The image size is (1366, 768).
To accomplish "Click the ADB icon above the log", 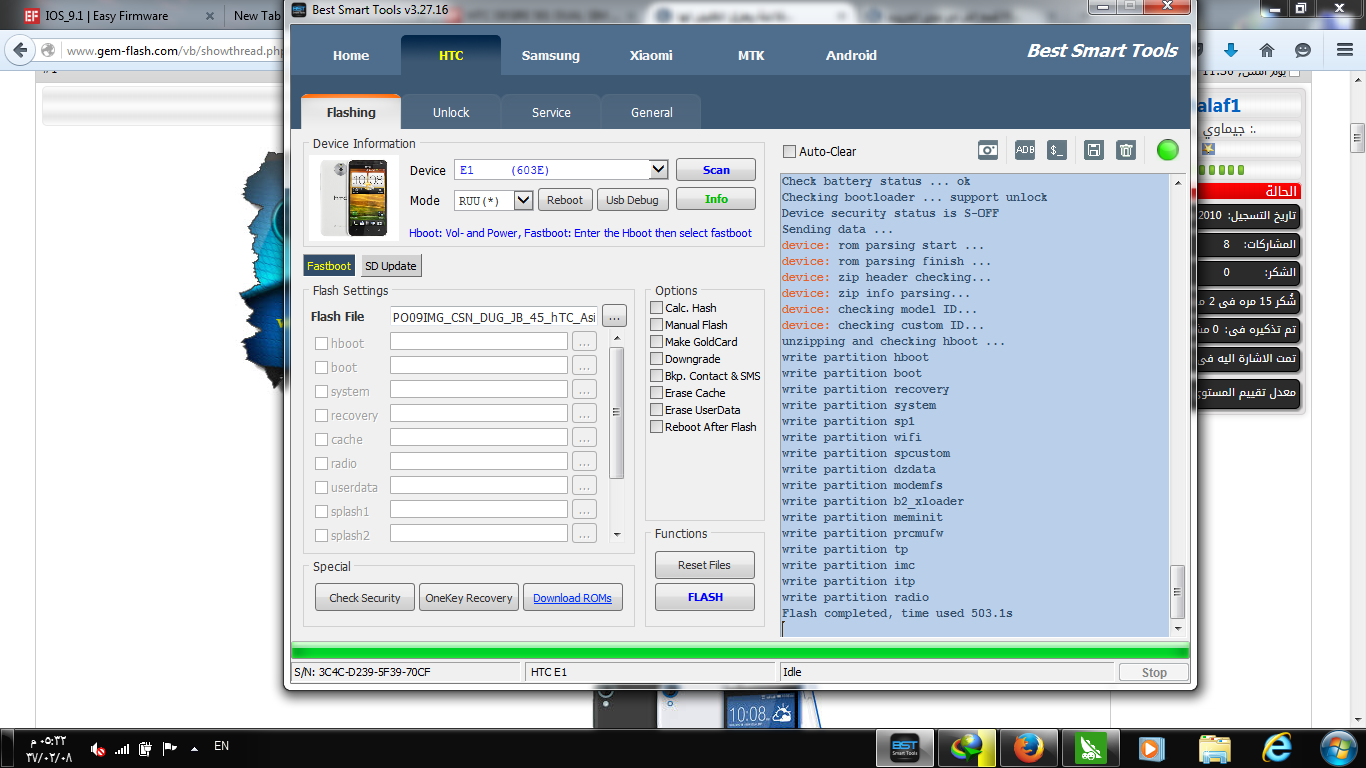I will tap(1025, 150).
